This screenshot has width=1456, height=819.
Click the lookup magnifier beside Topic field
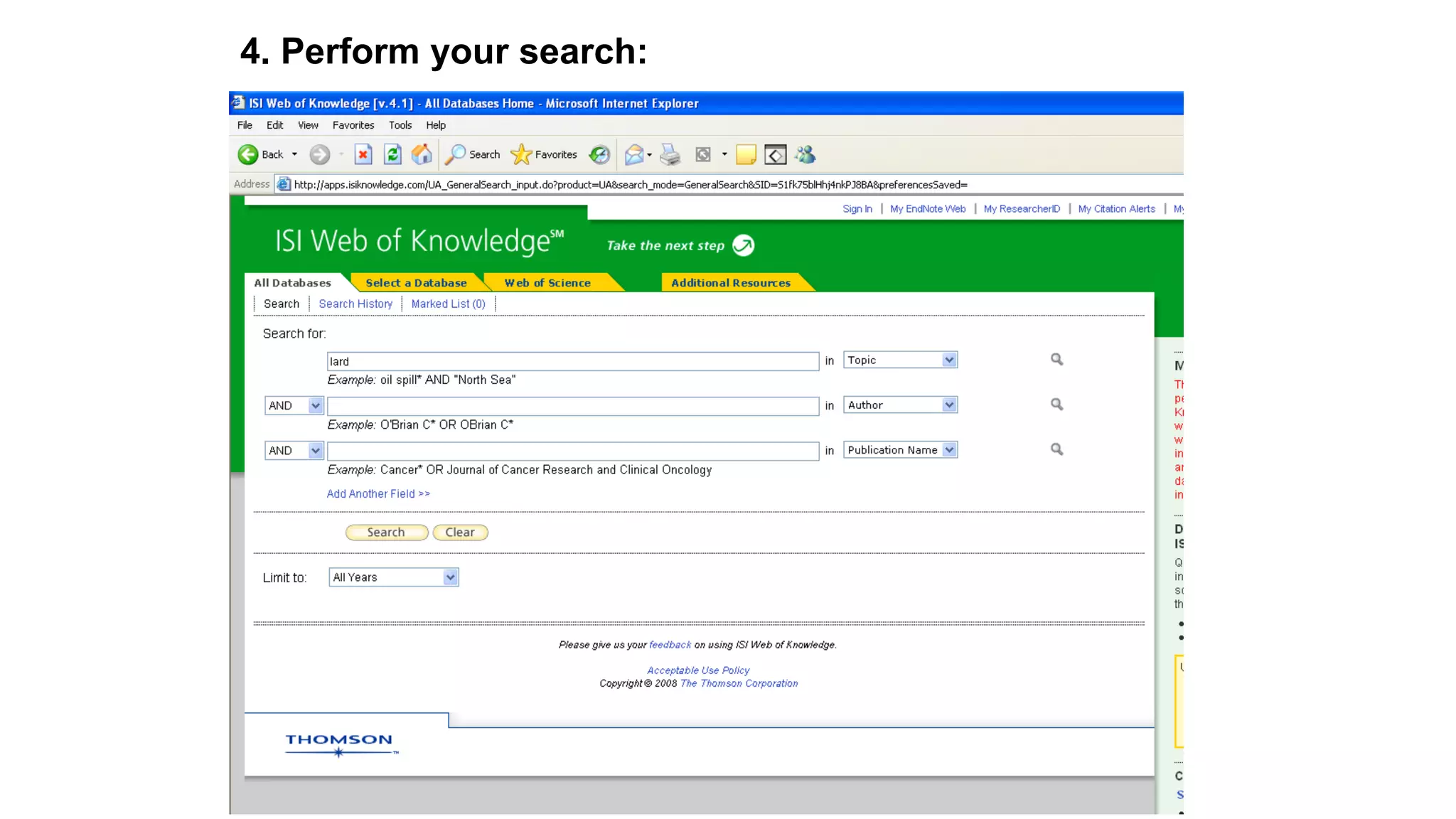click(1057, 360)
